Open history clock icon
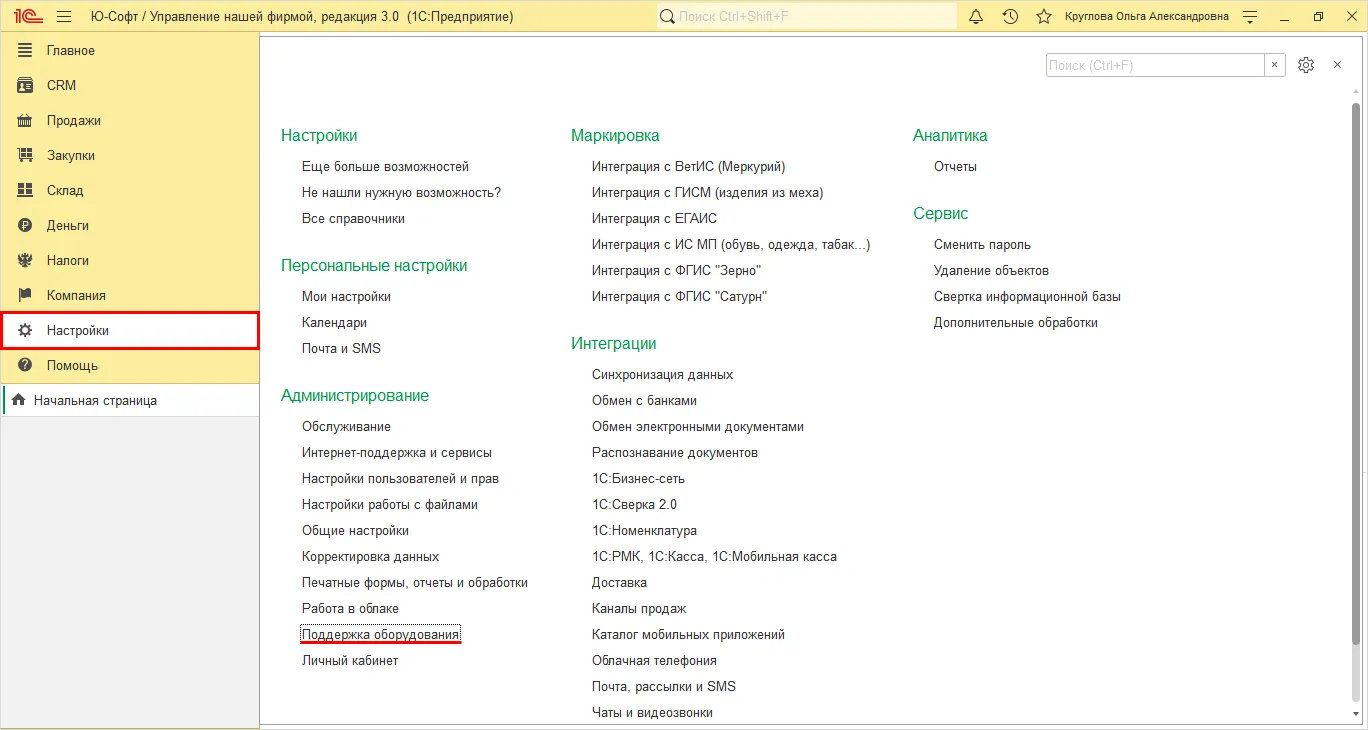The width and height of the screenshot is (1368, 730). pyautogui.click(x=1010, y=16)
